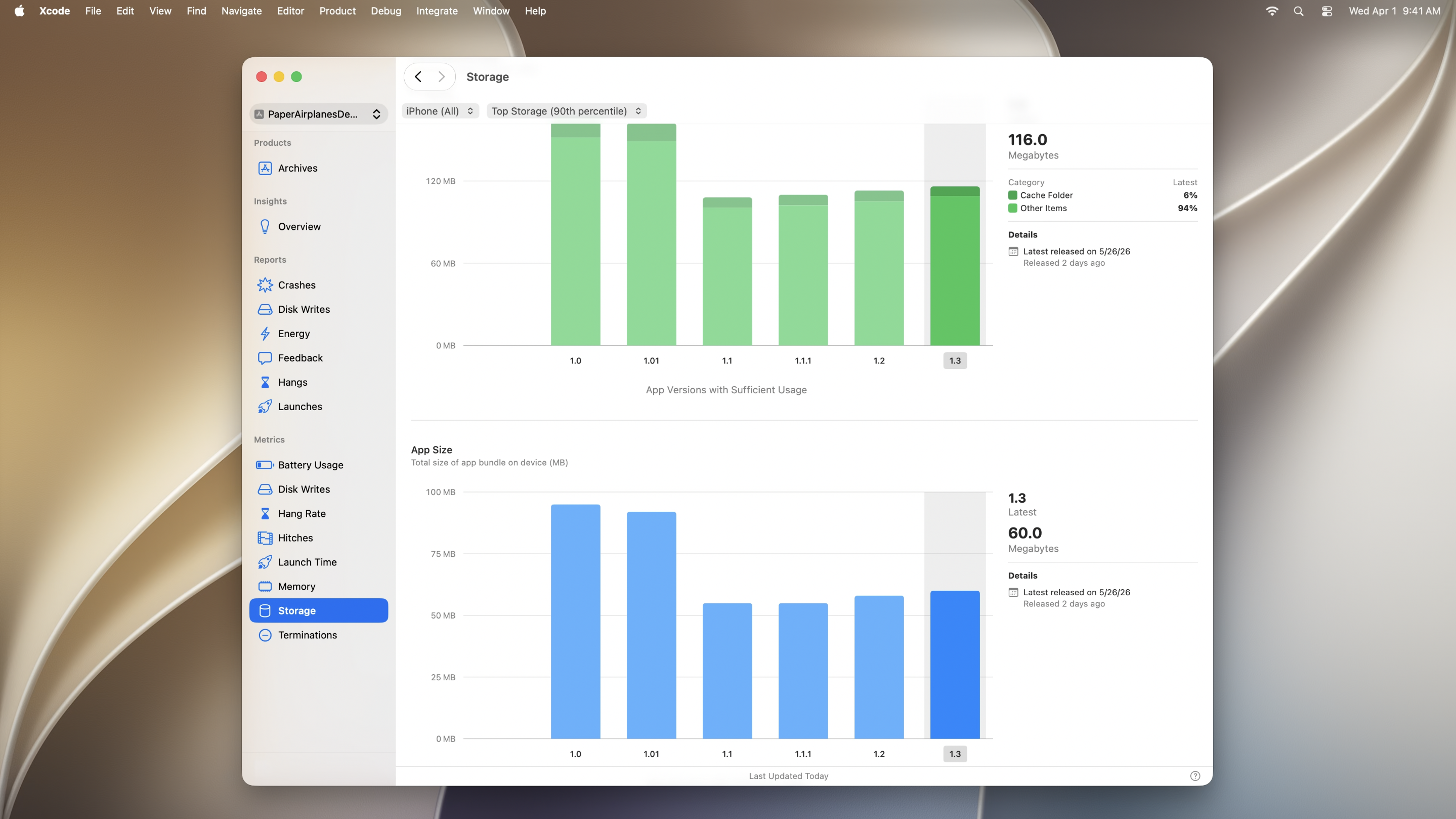Open the Debug menu
The image size is (1456, 819).
pyautogui.click(x=386, y=11)
